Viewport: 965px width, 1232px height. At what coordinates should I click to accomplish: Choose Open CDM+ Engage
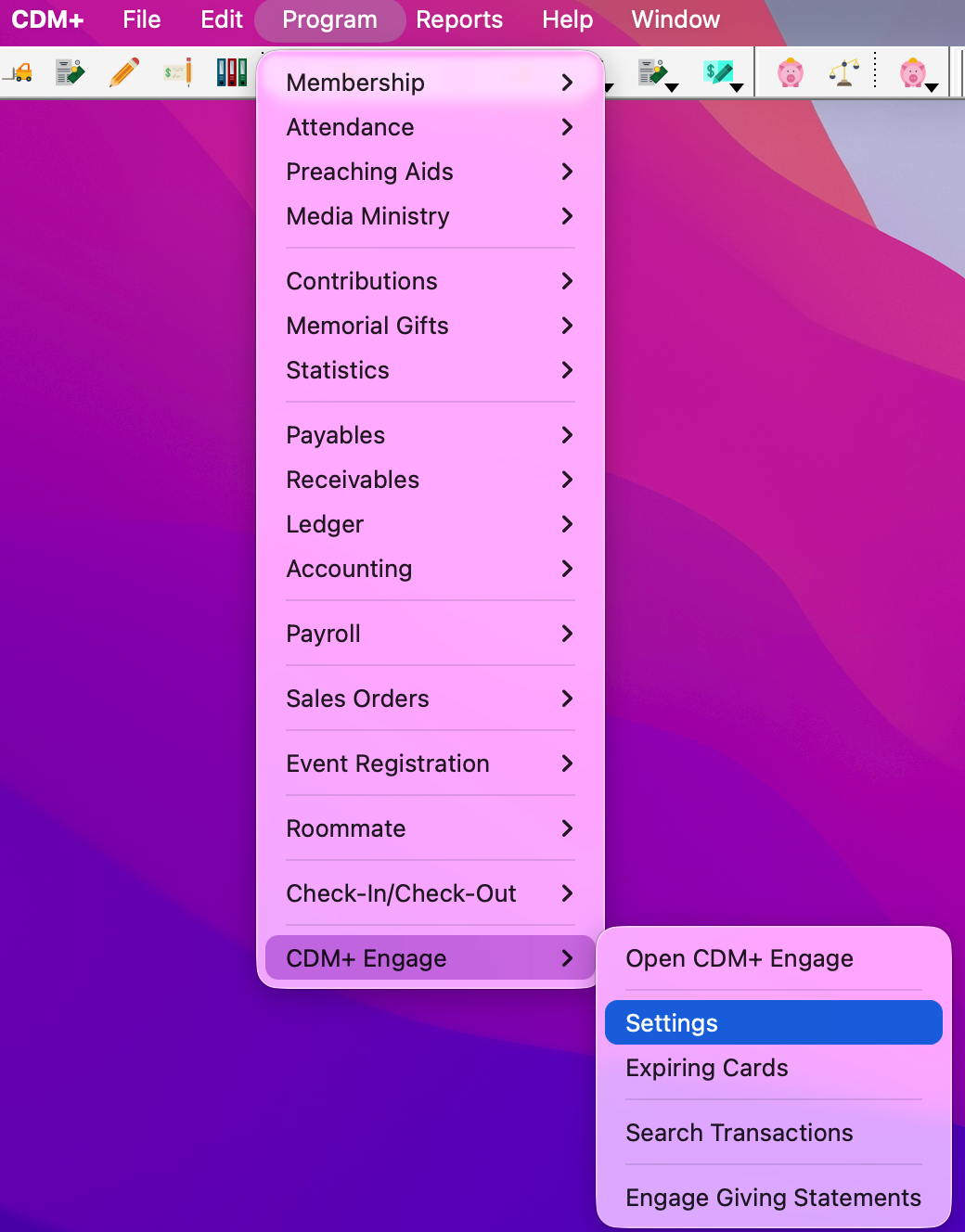click(x=774, y=958)
